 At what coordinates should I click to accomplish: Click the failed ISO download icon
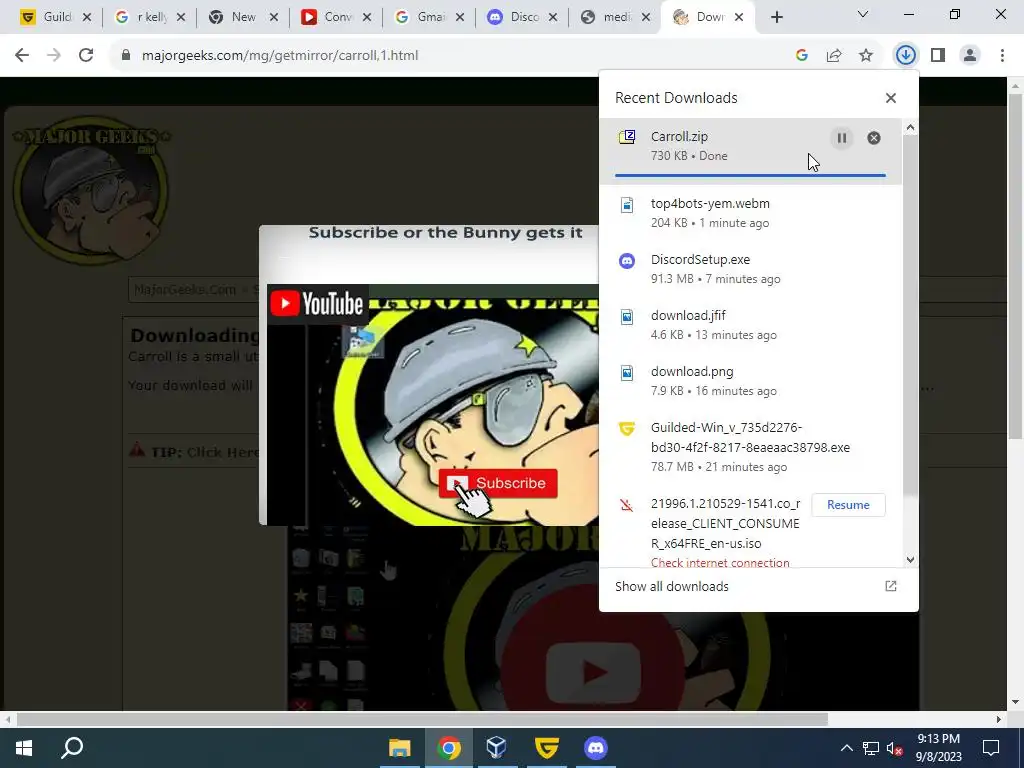627,505
